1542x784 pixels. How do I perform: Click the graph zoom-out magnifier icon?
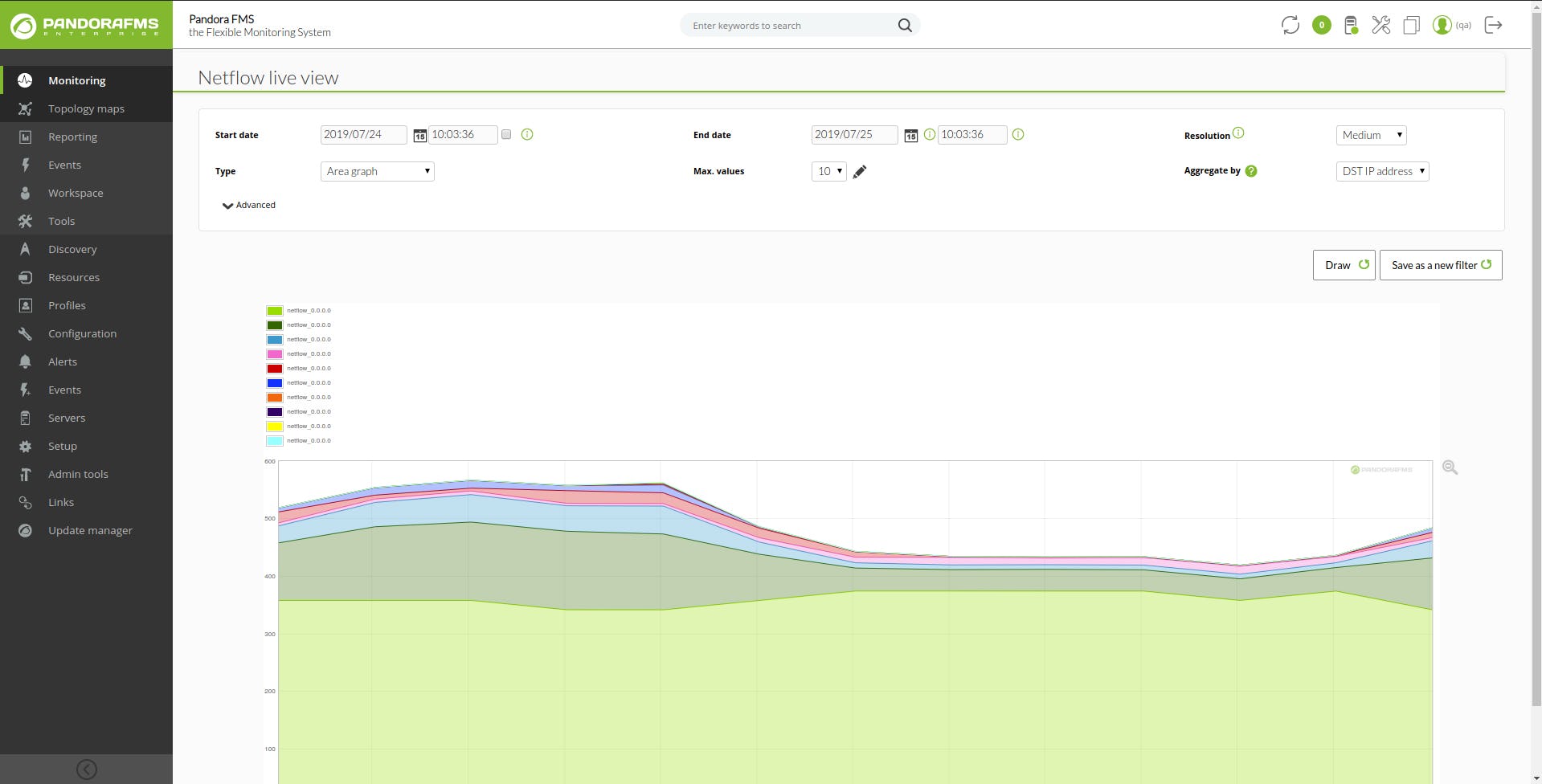point(1450,468)
